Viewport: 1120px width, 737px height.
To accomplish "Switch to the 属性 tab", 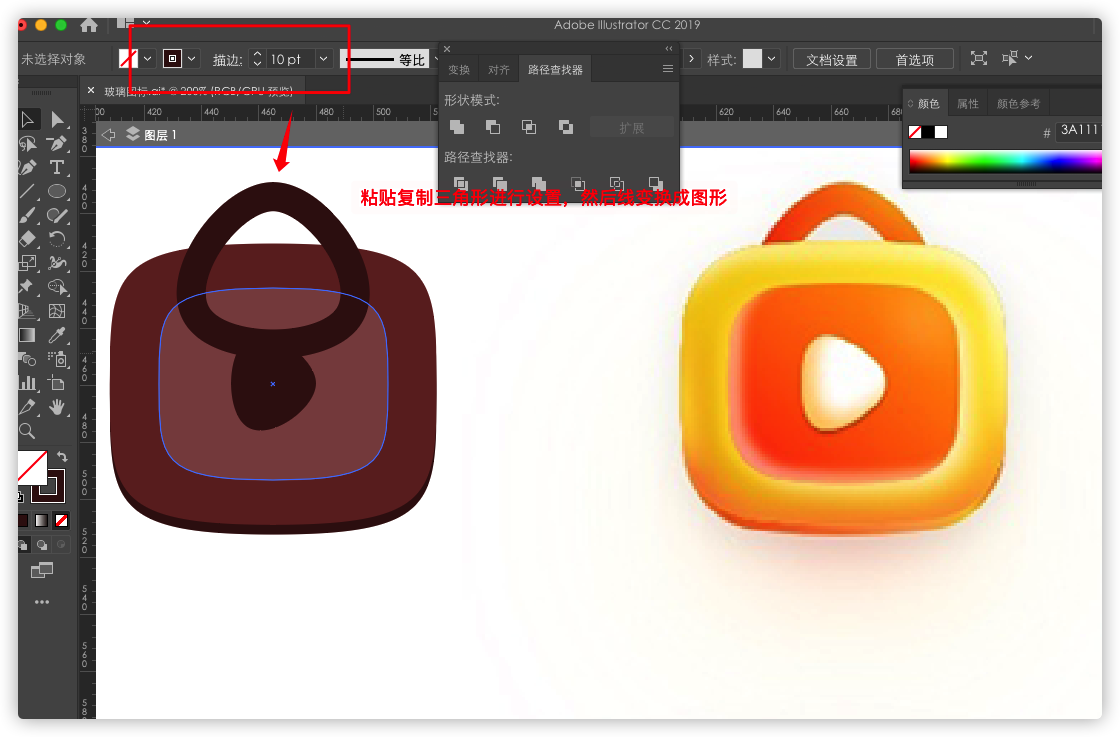I will point(968,104).
